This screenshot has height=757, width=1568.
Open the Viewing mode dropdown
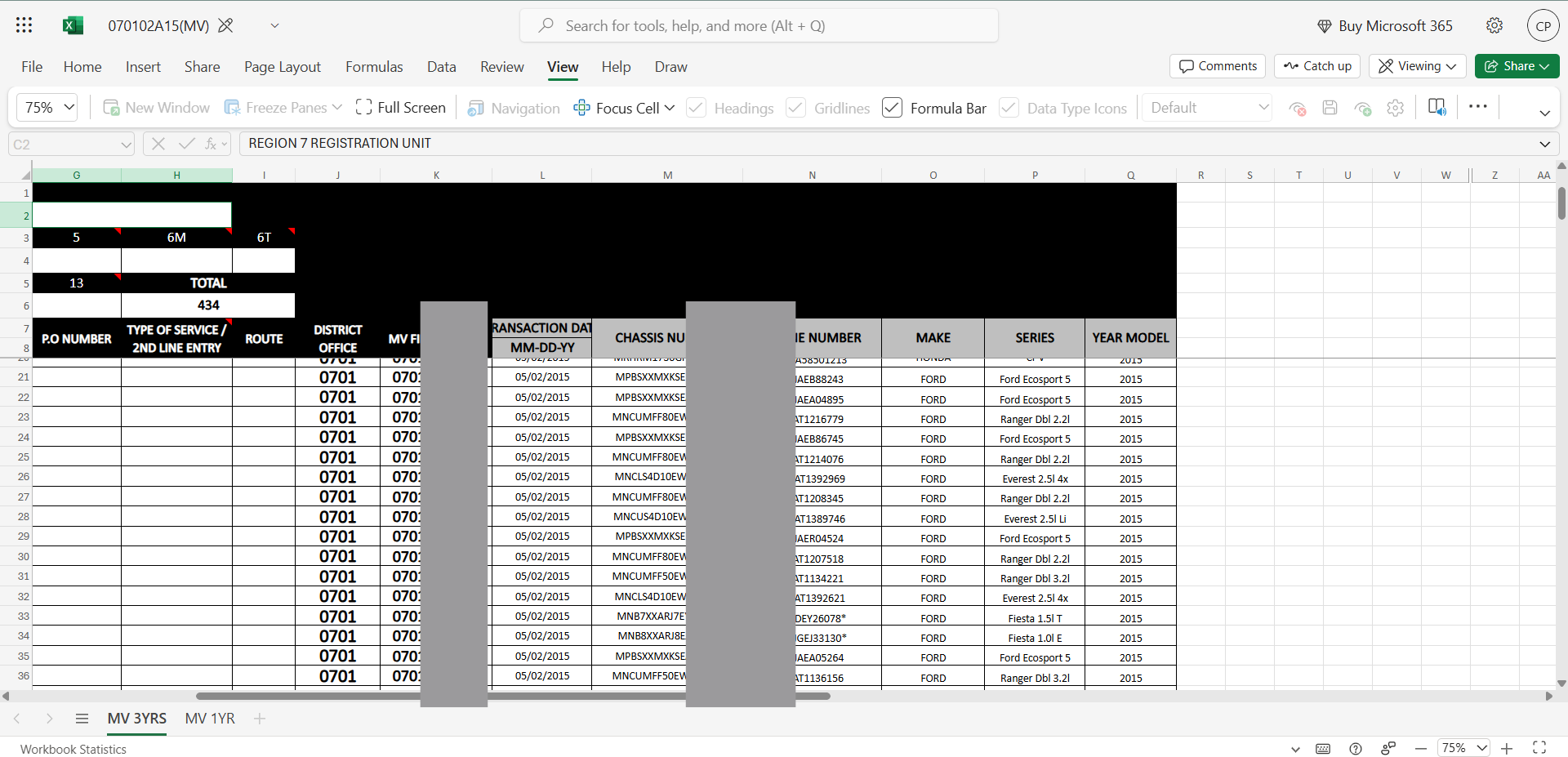[1418, 66]
